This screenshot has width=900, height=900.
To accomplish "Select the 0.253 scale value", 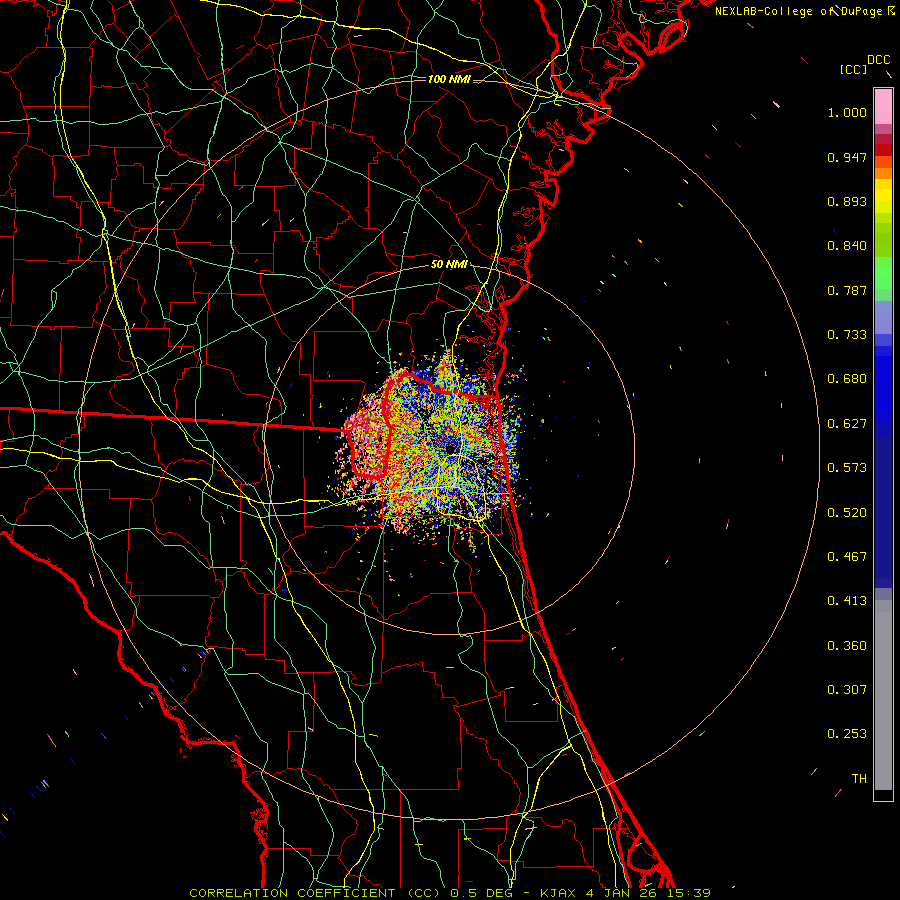I will [847, 734].
